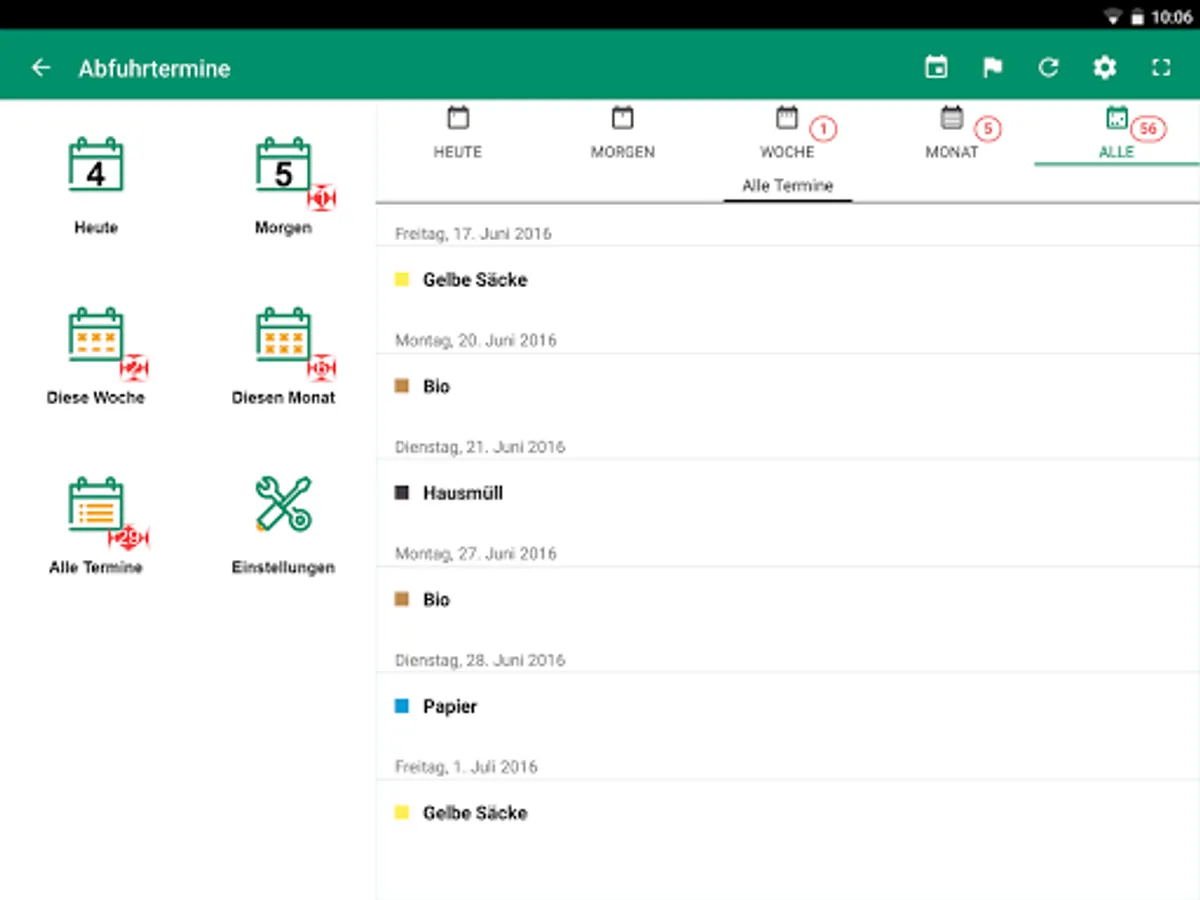Open settings via the gear icon

[1104, 68]
